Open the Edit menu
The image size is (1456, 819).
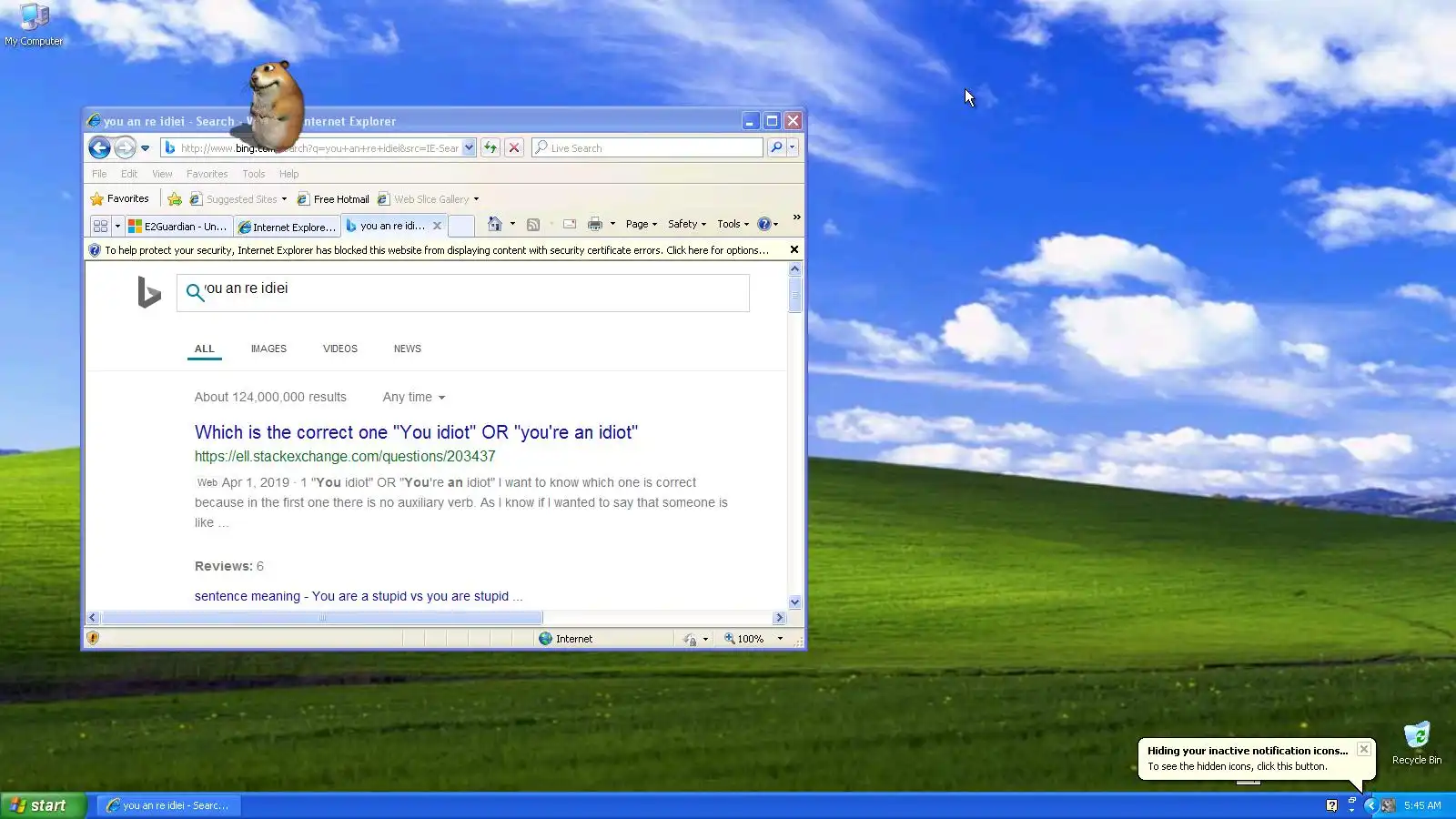(x=129, y=174)
